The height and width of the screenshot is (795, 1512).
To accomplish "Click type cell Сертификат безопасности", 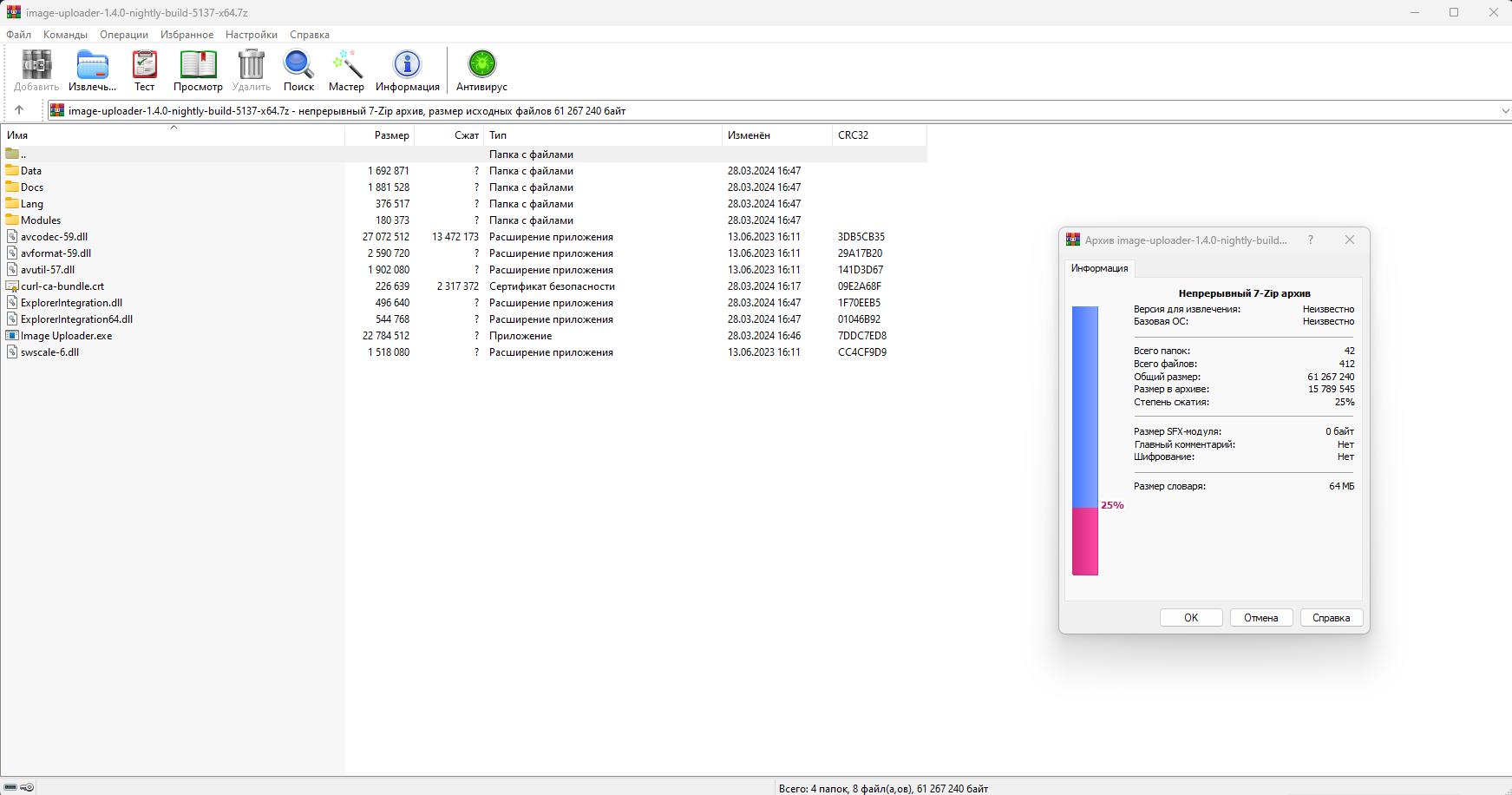I will 552,286.
